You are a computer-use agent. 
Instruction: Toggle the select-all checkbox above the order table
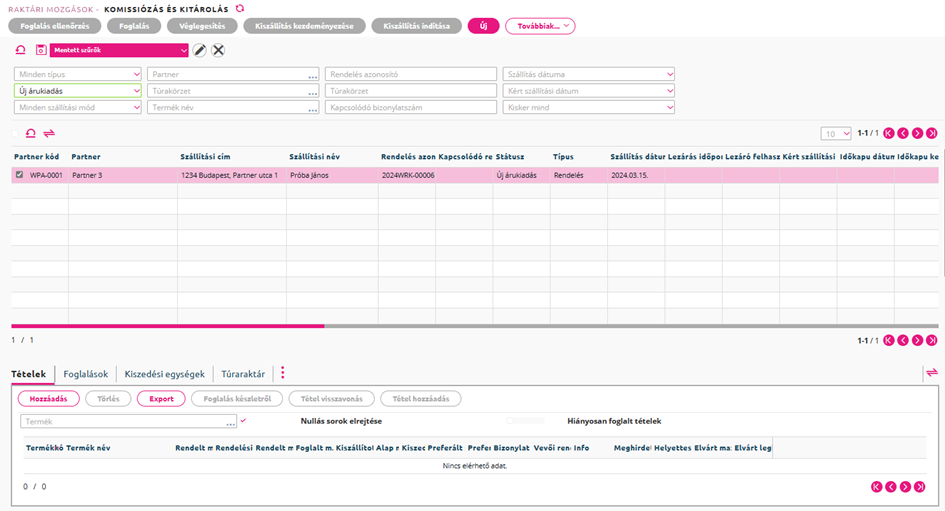click(x=15, y=133)
